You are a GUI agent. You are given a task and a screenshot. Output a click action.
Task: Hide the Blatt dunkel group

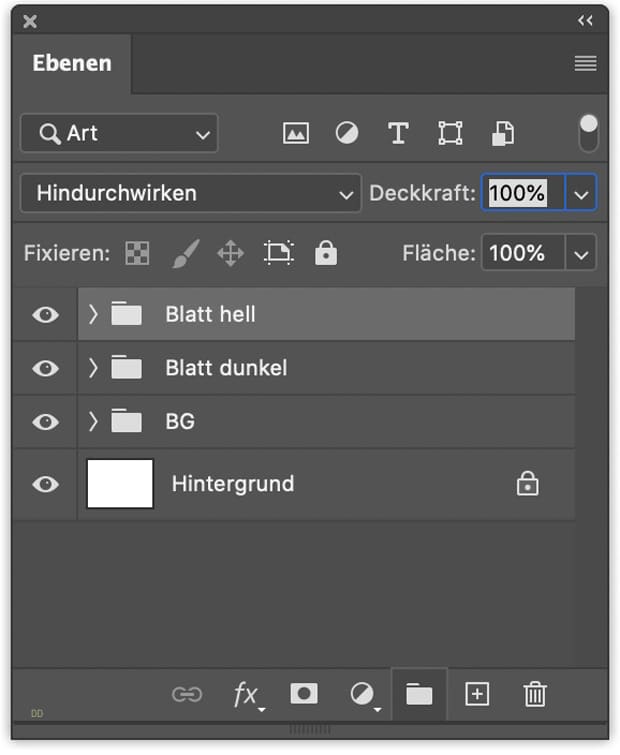click(45, 368)
